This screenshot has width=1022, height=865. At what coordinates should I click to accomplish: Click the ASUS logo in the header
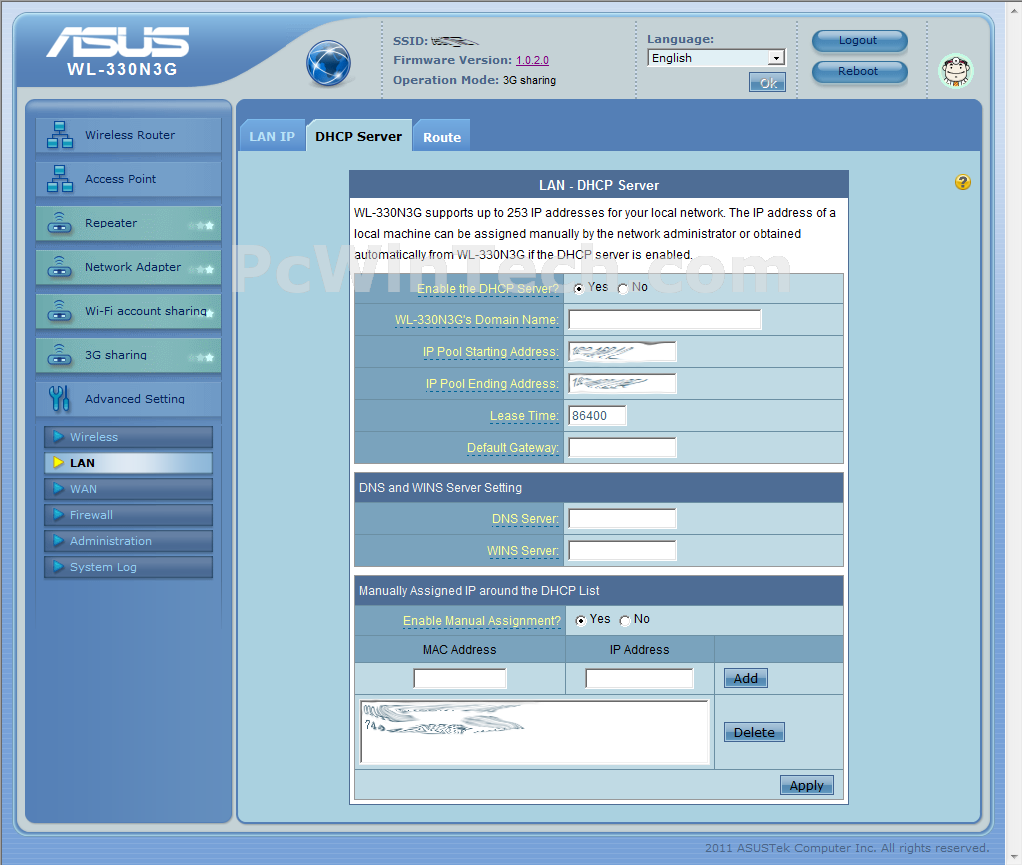[118, 42]
